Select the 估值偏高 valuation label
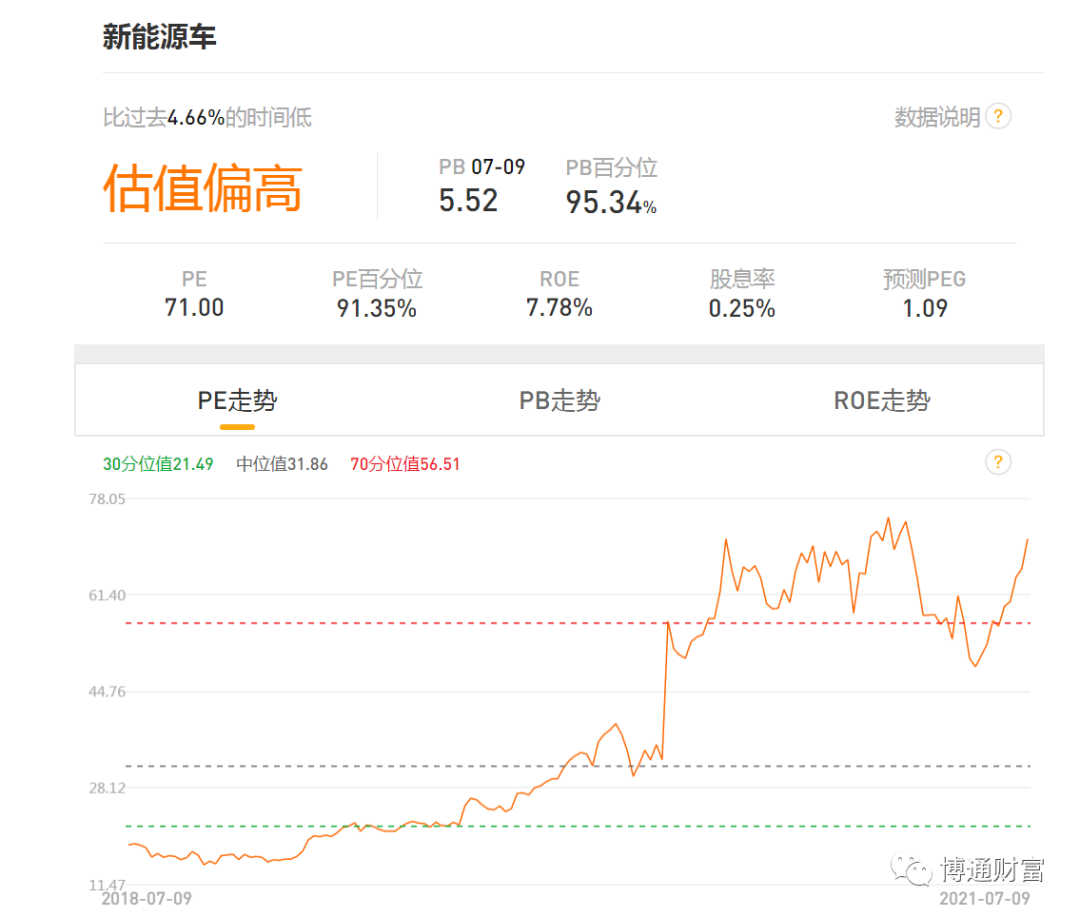This screenshot has height=917, width=1080. pos(202,187)
